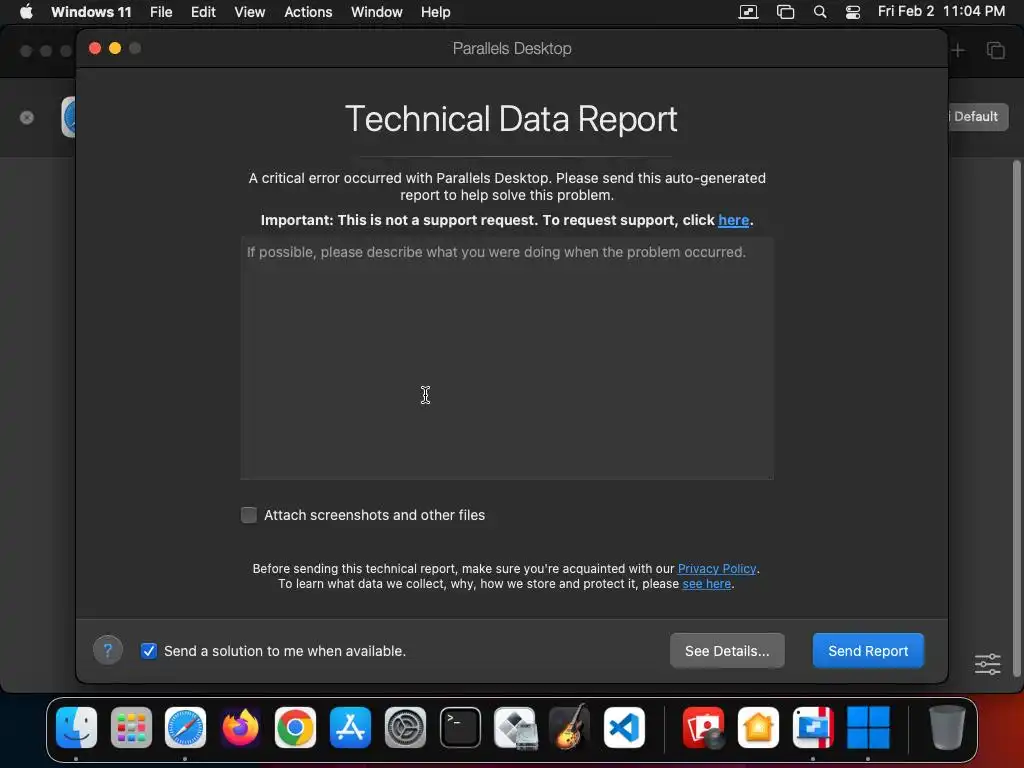Screen dimensions: 1024x768
Task: Launch GarageBand from the Dock
Action: point(569,728)
